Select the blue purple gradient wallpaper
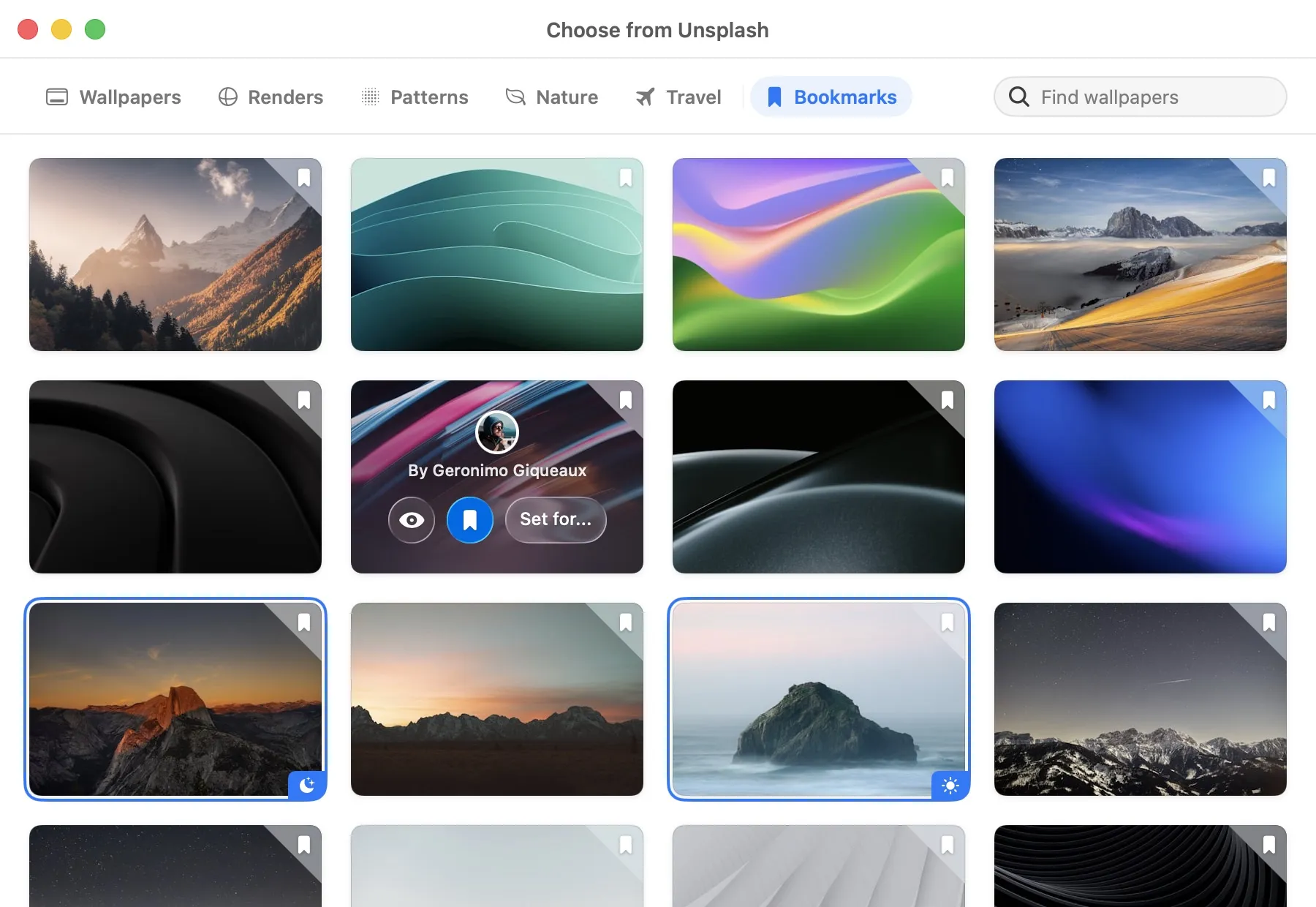The width and height of the screenshot is (1316, 907). point(1141,477)
